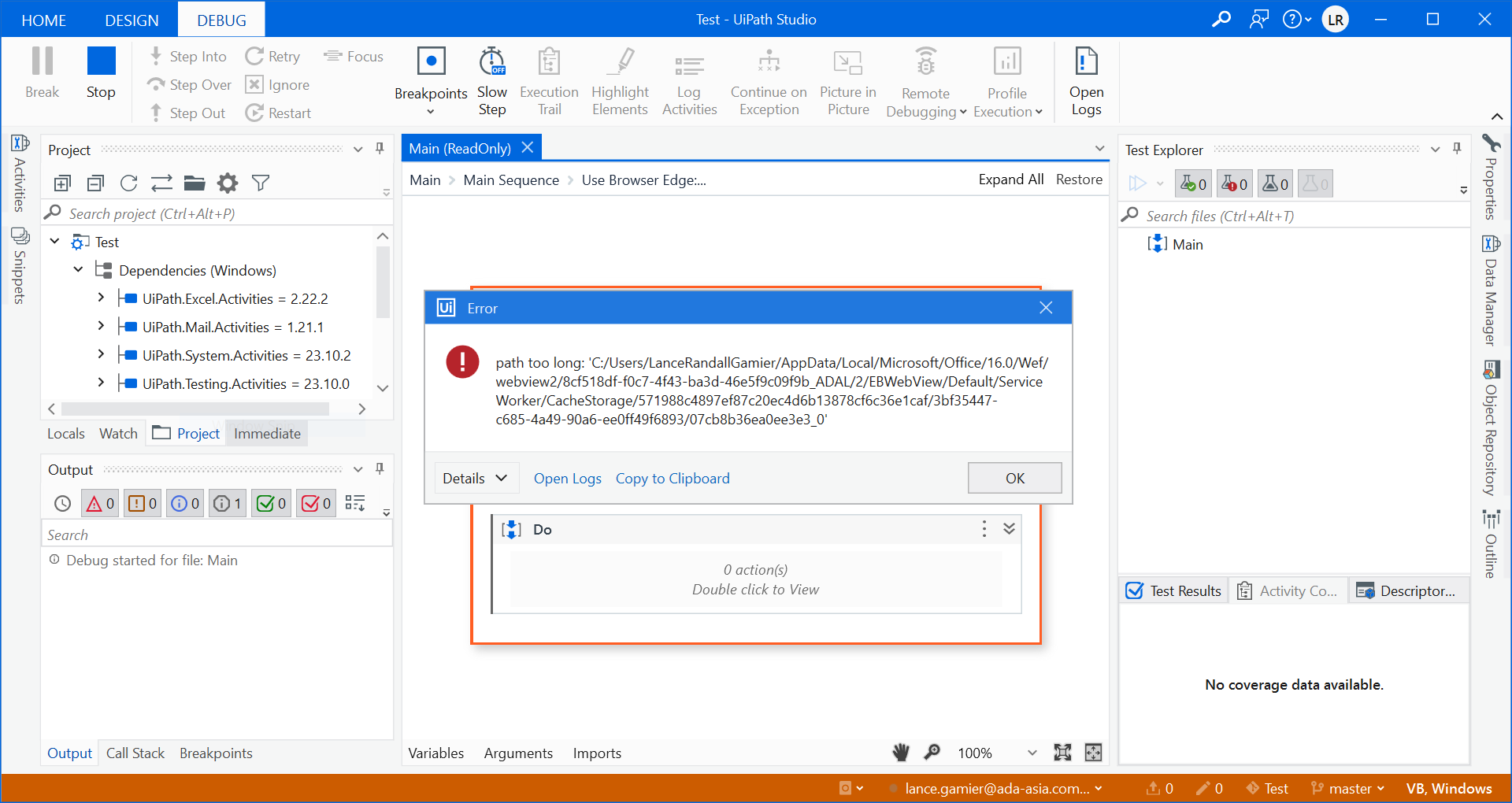Viewport: 1512px width, 803px height.
Task: Switch to Immediate tab
Action: pyautogui.click(x=267, y=434)
